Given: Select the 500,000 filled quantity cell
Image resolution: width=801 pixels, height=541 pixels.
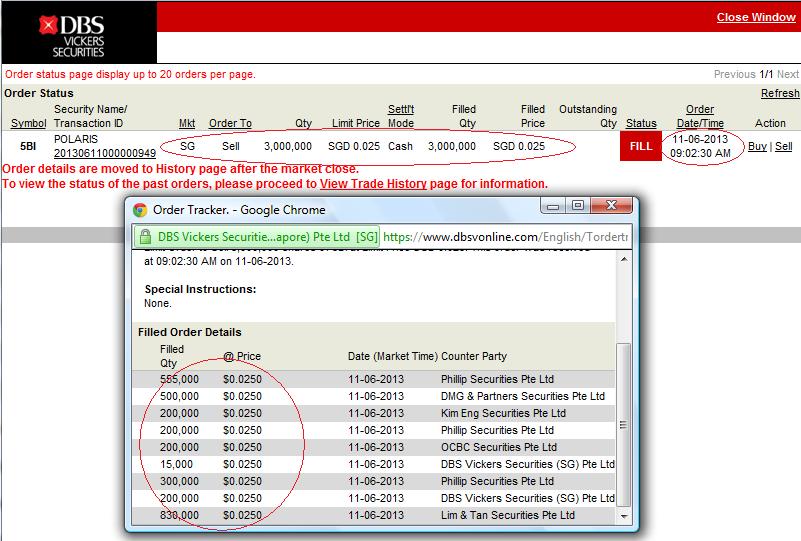Looking at the screenshot, I should 179,396.
